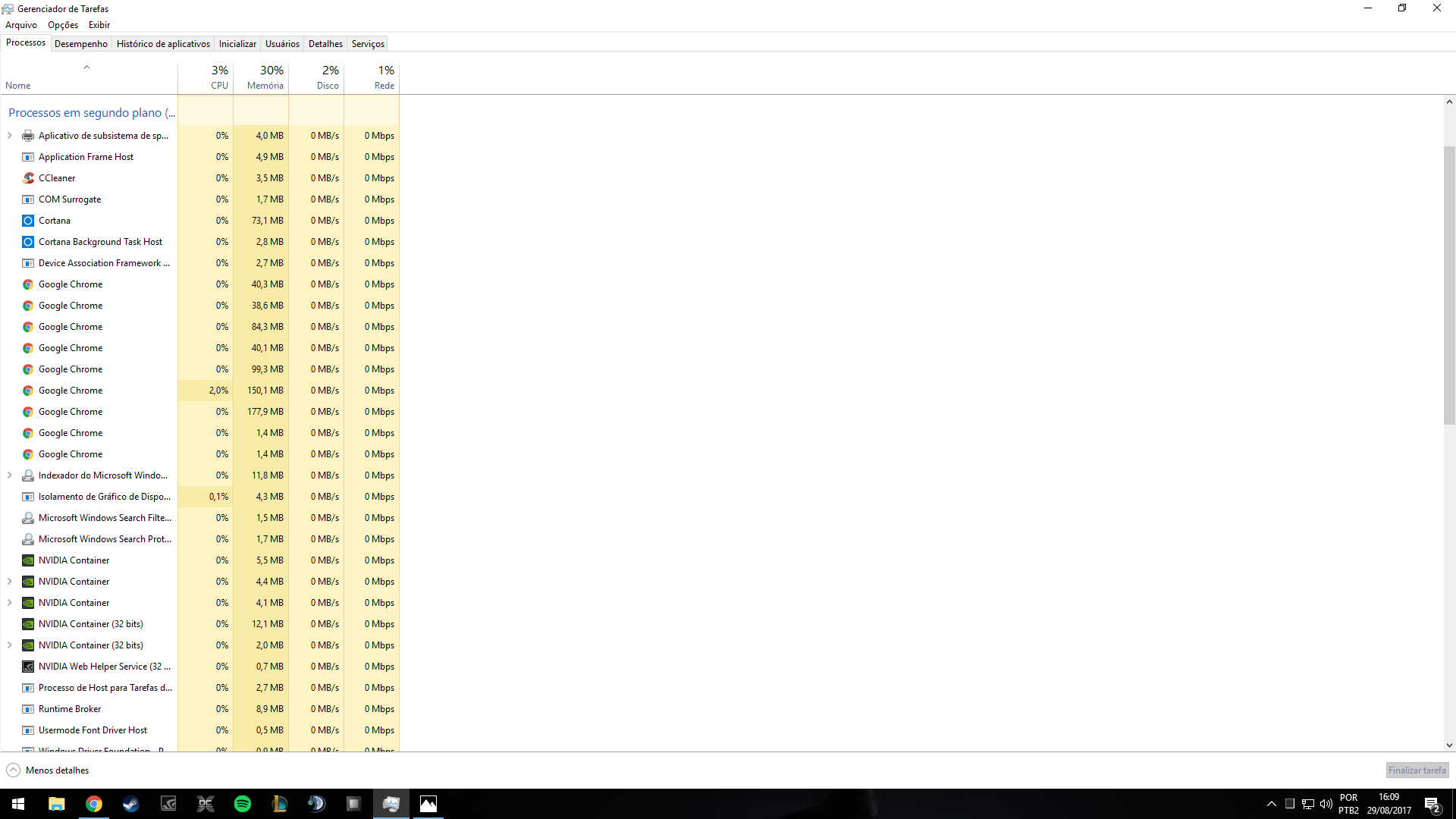Click the POR PTB2 language indicator
1456x819 pixels.
tap(1348, 804)
